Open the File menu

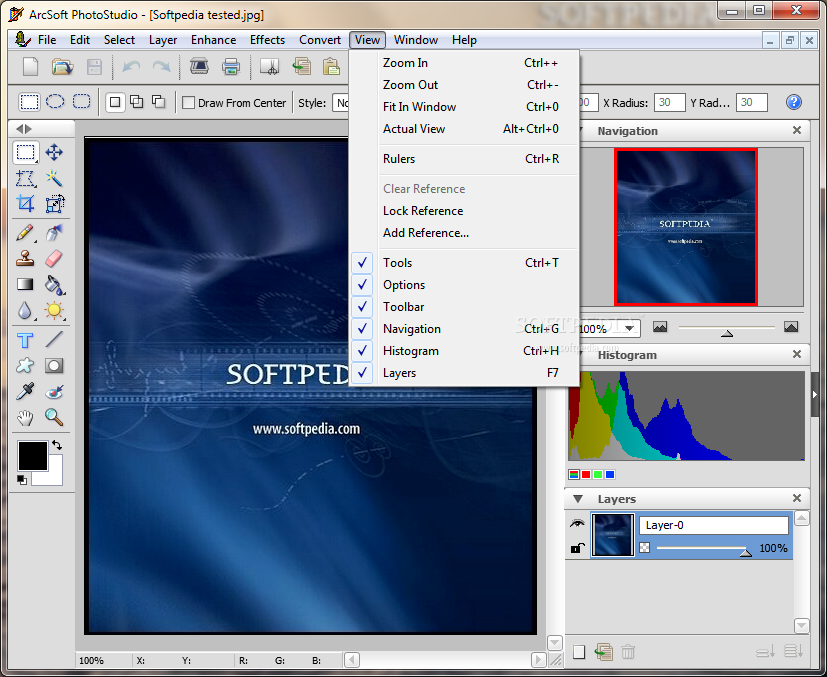47,40
